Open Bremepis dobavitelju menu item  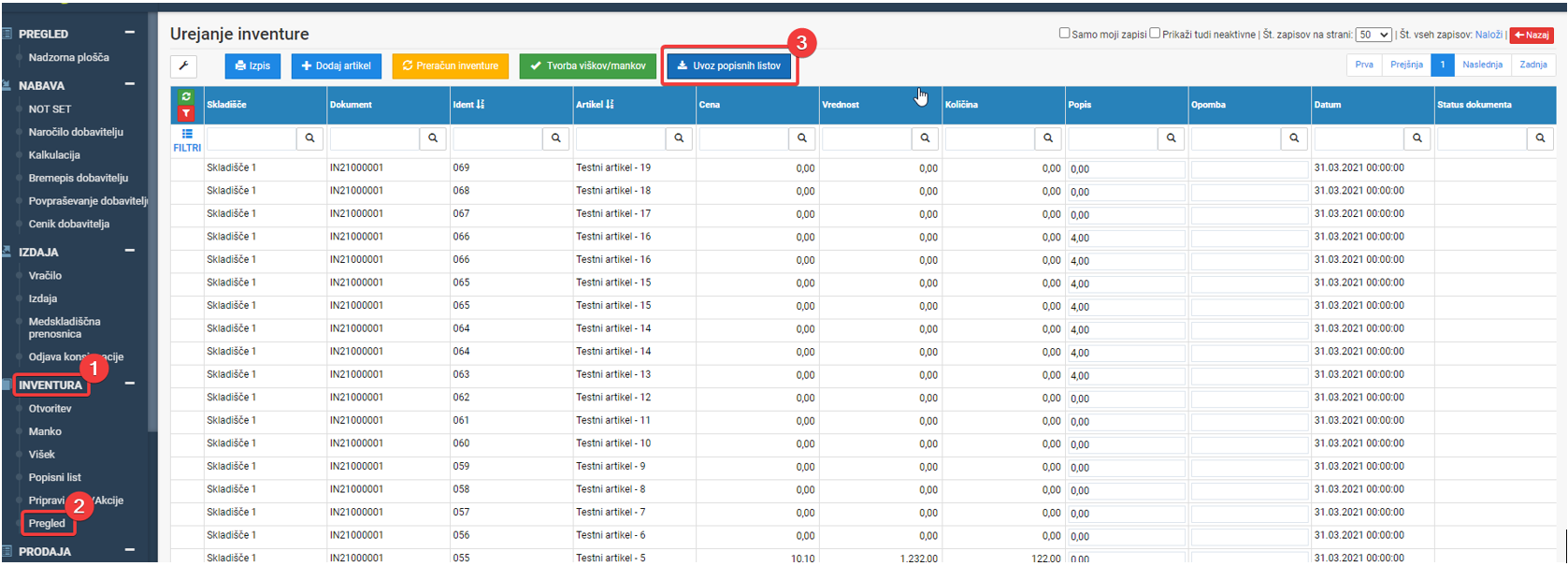tap(79, 178)
